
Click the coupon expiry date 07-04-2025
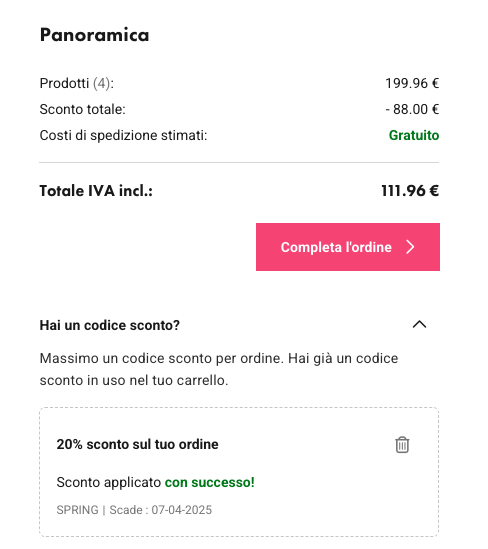tap(181, 510)
